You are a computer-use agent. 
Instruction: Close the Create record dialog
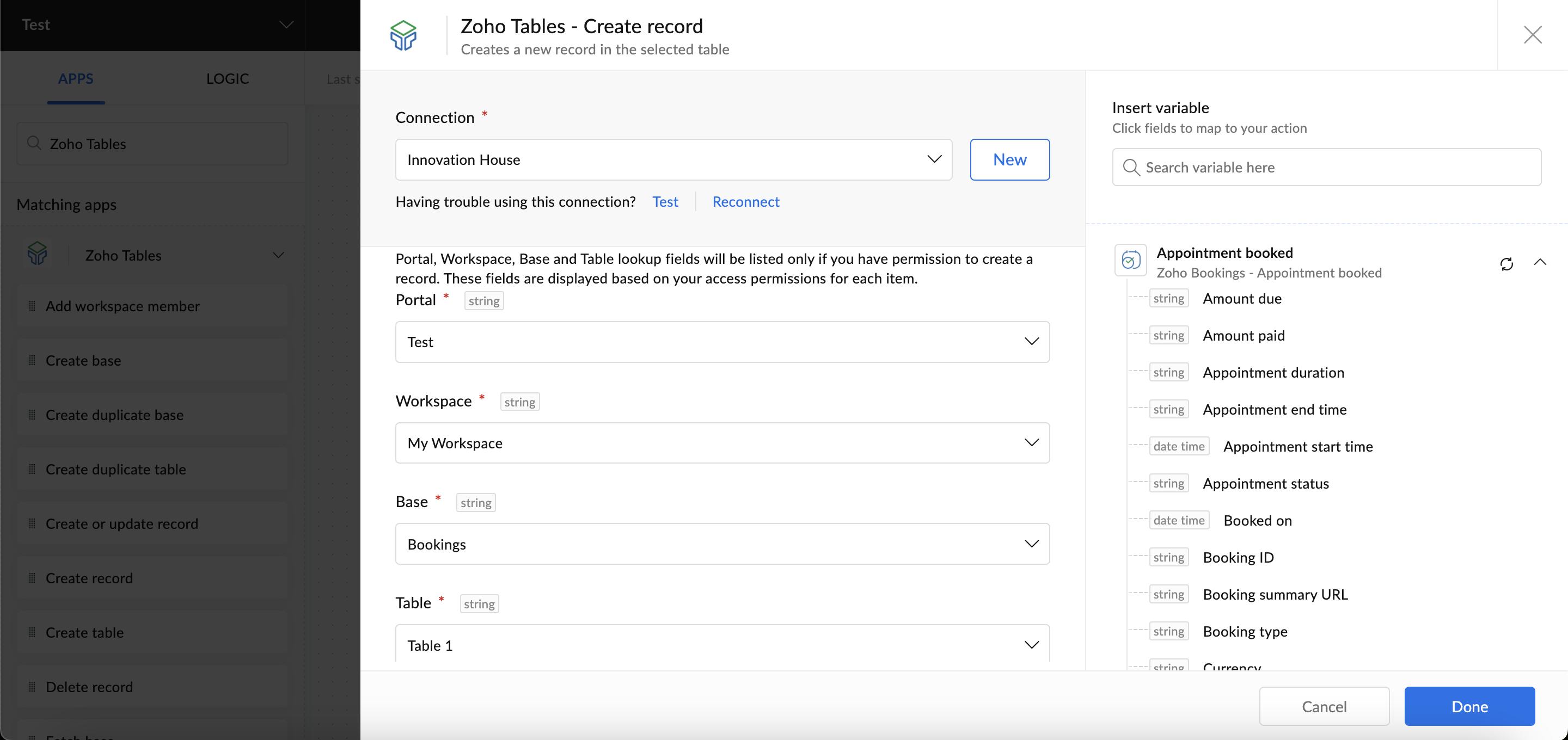[x=1532, y=35]
